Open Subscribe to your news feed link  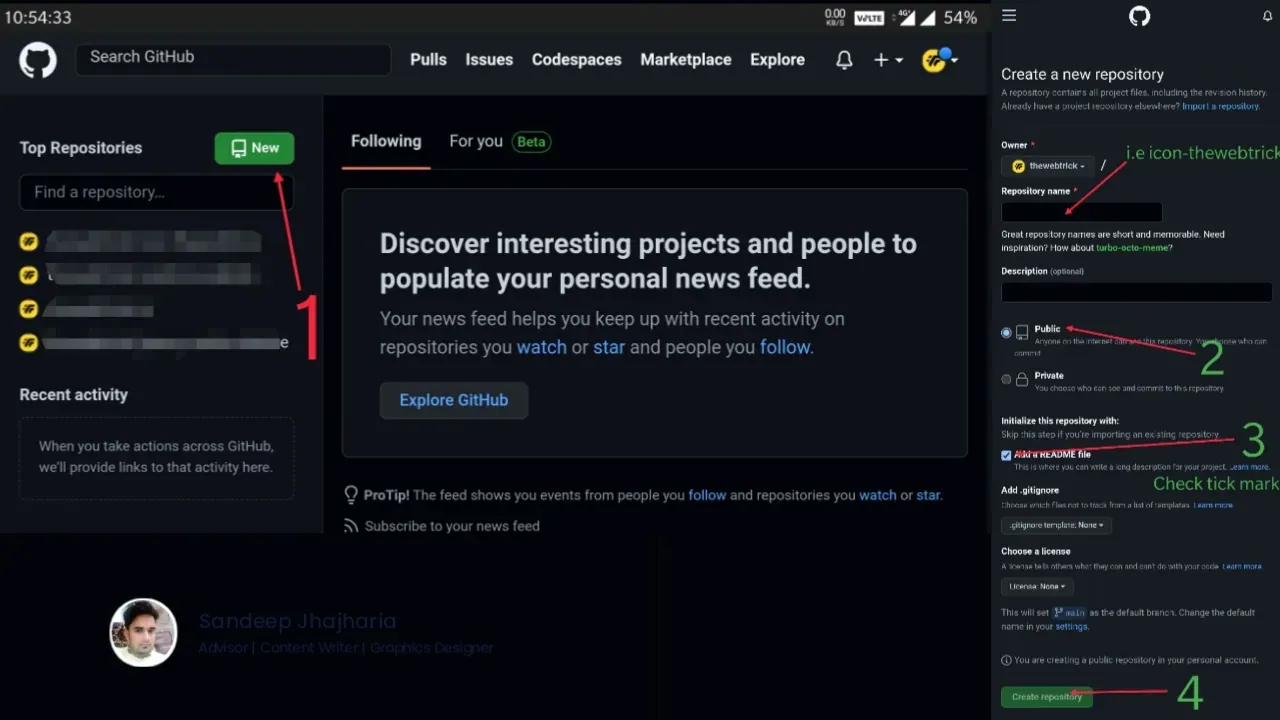coord(452,526)
